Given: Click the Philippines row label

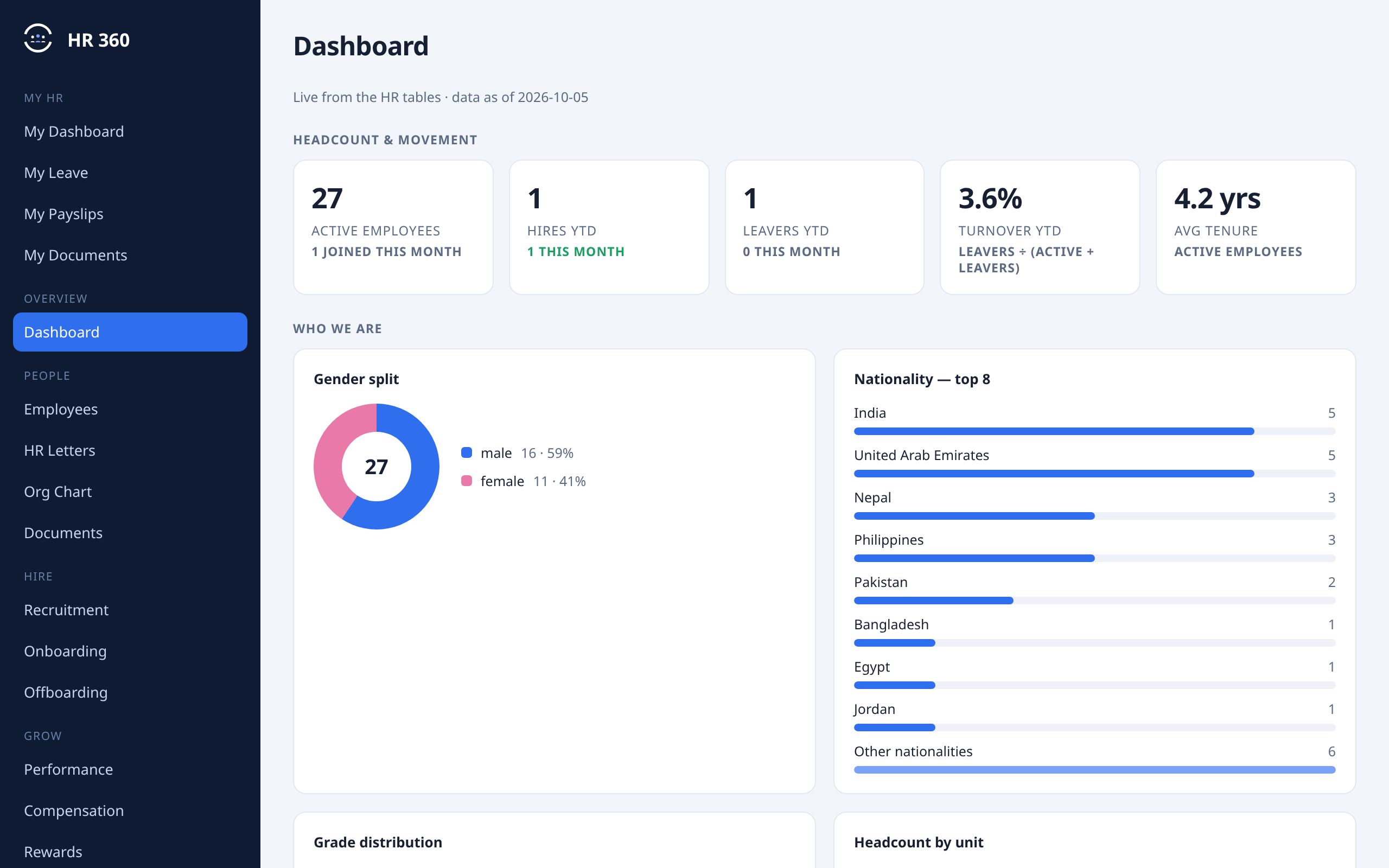Looking at the screenshot, I should 889,540.
